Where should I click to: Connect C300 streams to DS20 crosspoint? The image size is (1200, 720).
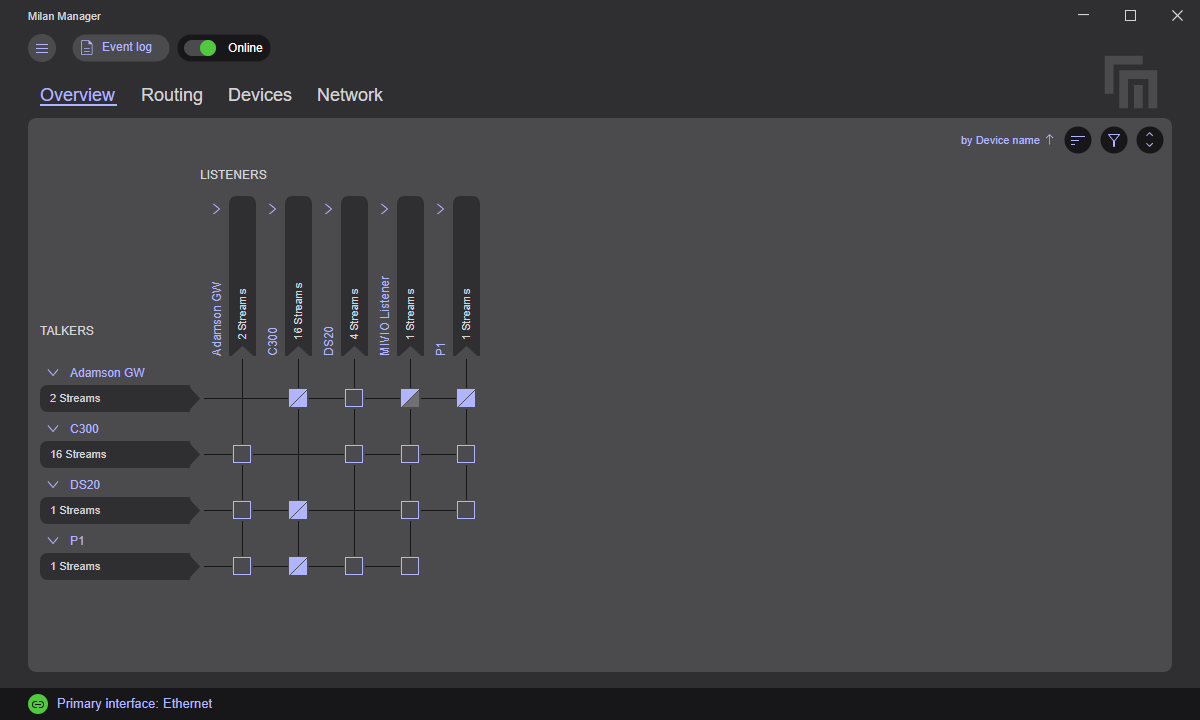354,454
